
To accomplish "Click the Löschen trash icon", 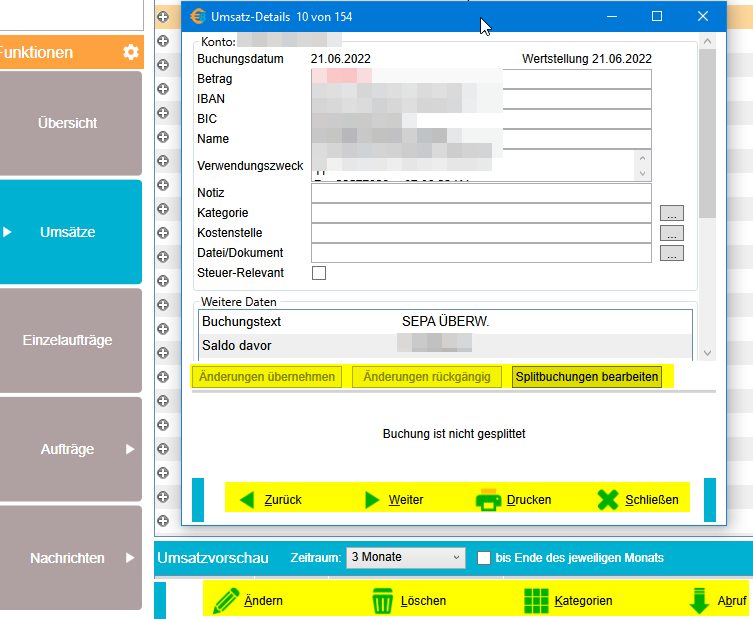I will [x=382, y=601].
